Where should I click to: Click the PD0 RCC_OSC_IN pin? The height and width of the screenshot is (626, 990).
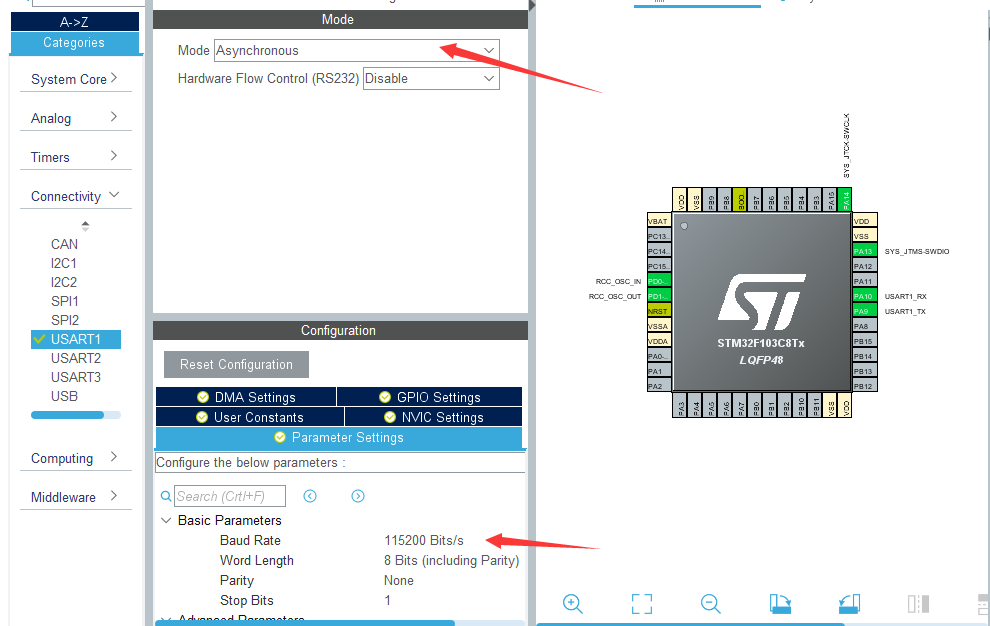pos(659,281)
